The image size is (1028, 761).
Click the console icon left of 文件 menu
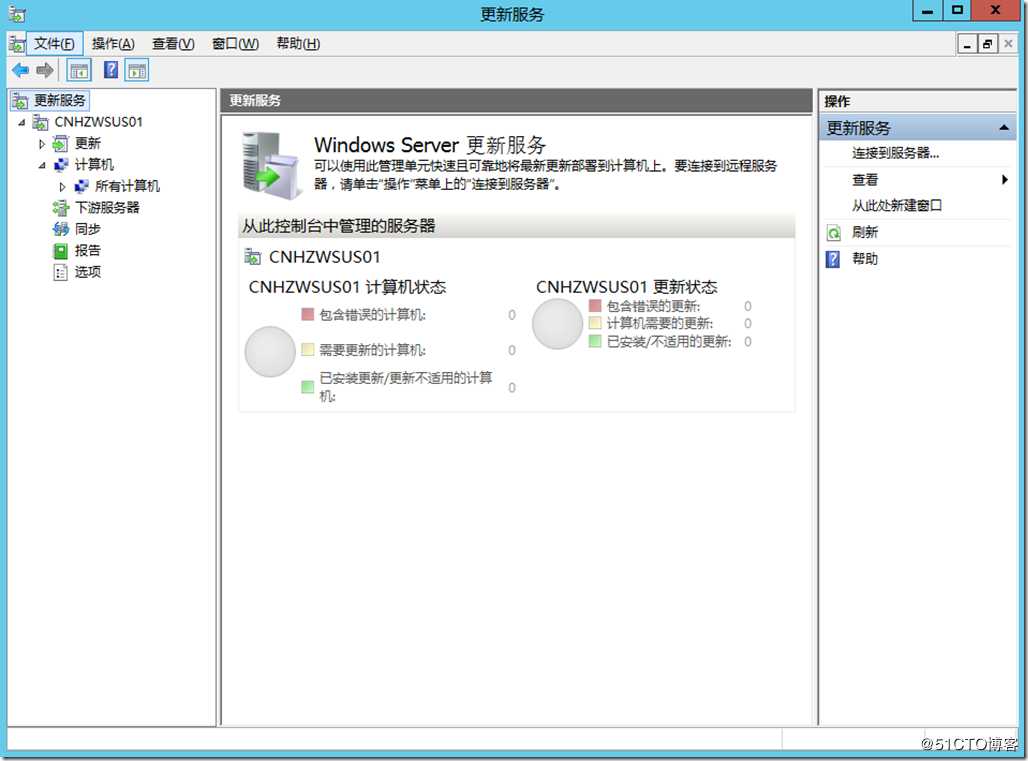click(18, 43)
